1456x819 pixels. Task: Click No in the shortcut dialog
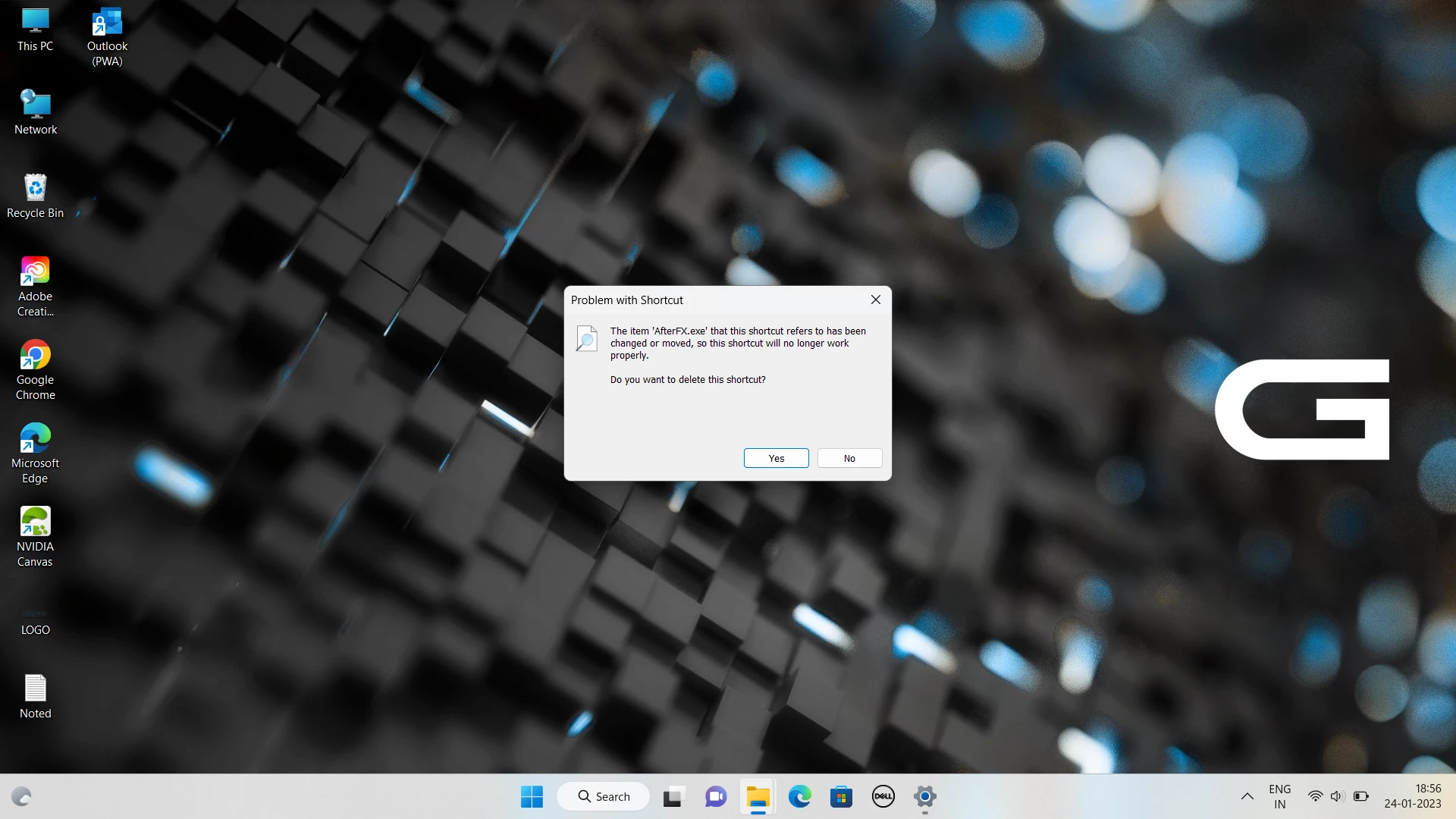pos(849,458)
